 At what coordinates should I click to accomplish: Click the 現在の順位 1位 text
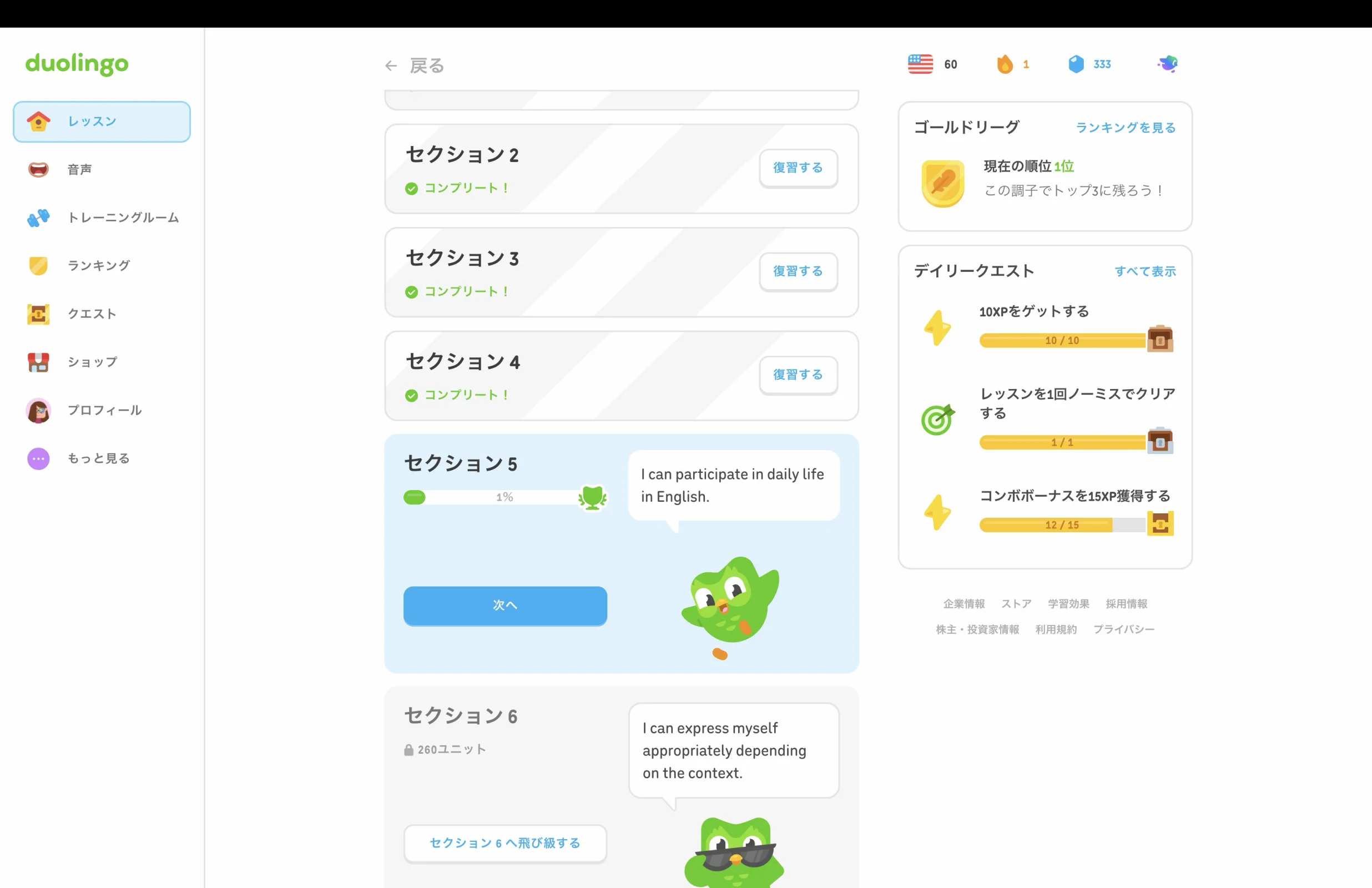click(x=1028, y=166)
